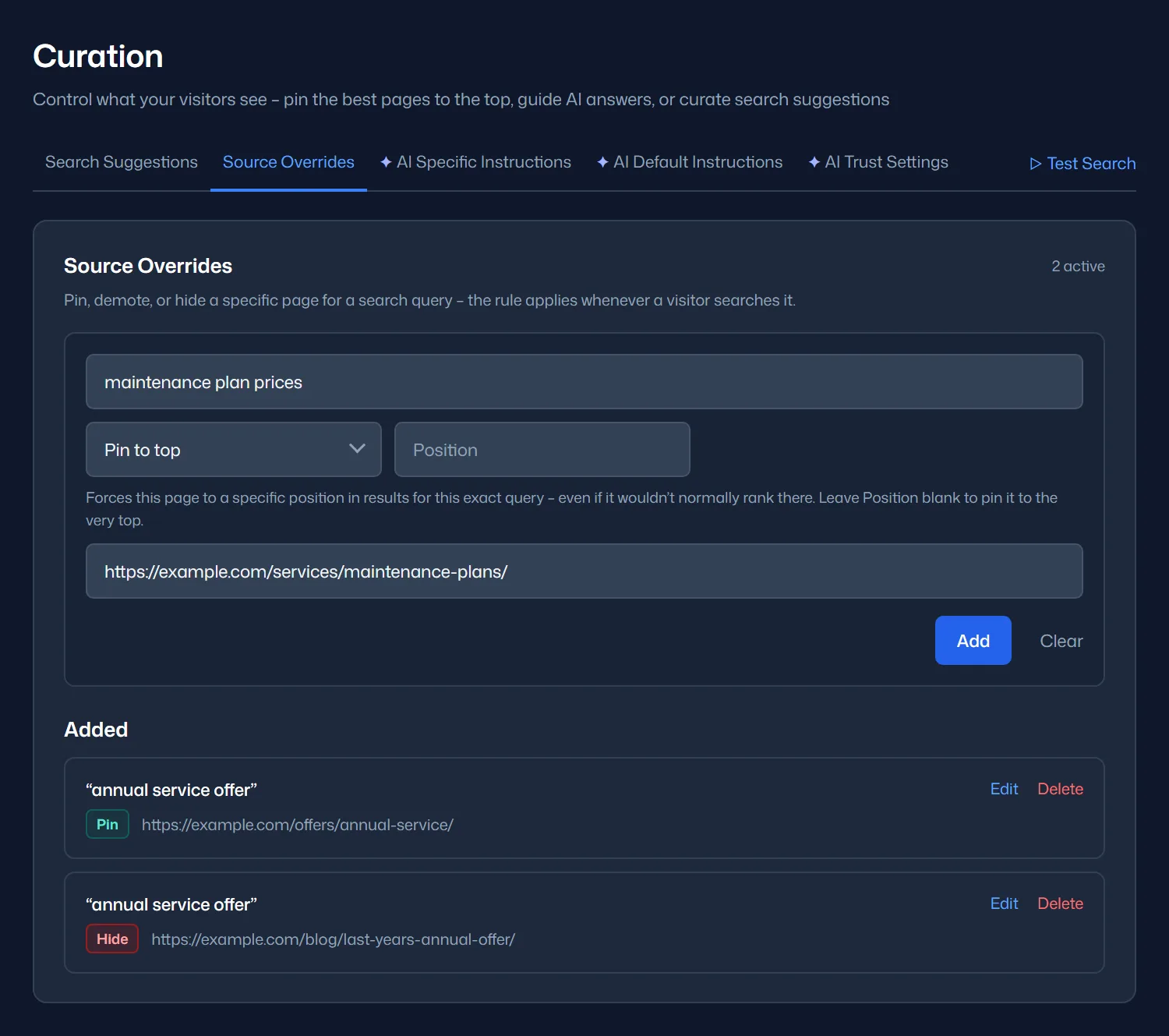Image resolution: width=1169 pixels, height=1036 pixels.
Task: Go to AI Trust Settings tab
Action: pyautogui.click(x=878, y=162)
